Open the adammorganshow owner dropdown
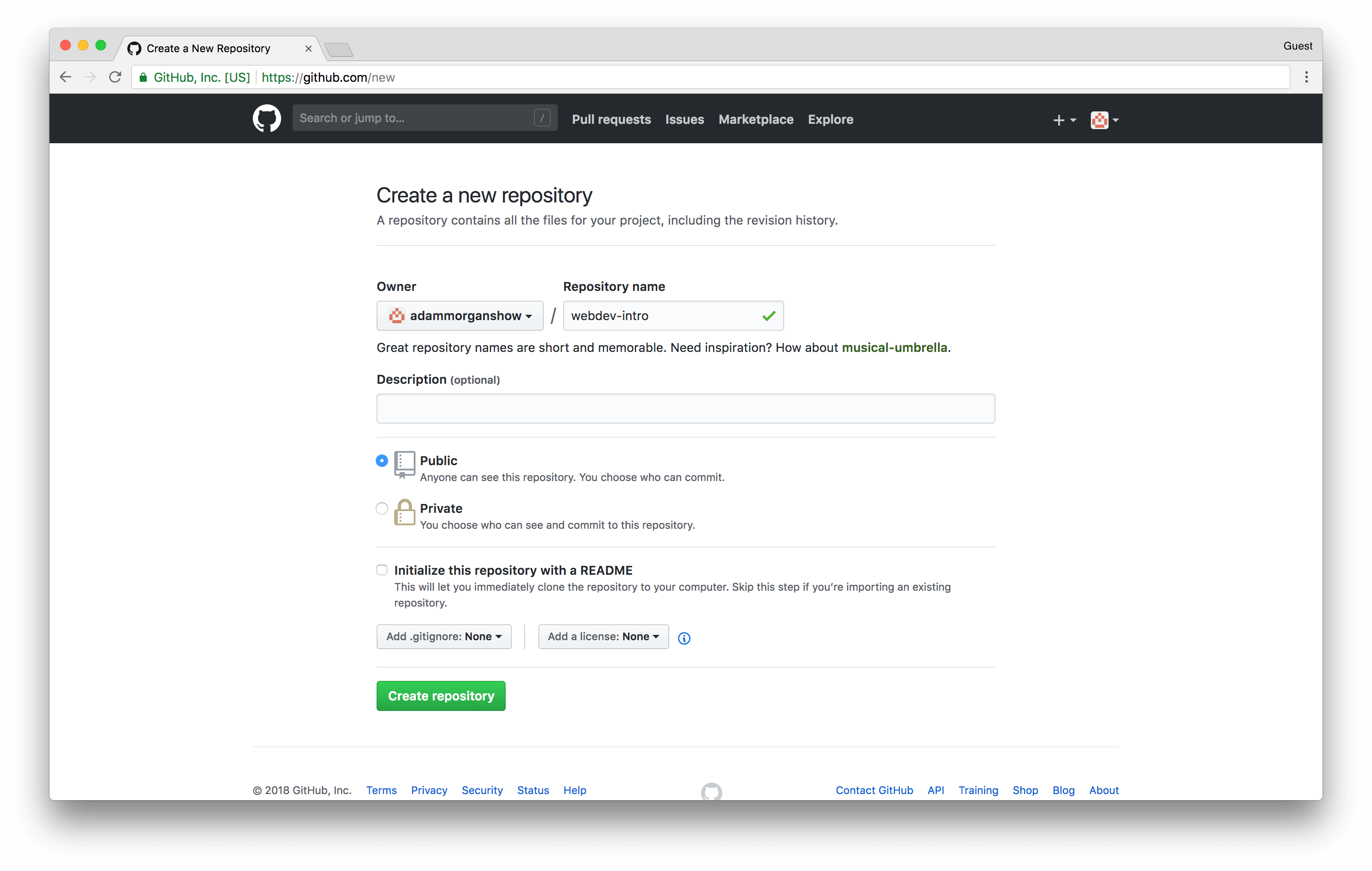The width and height of the screenshot is (1372, 871). tap(460, 315)
